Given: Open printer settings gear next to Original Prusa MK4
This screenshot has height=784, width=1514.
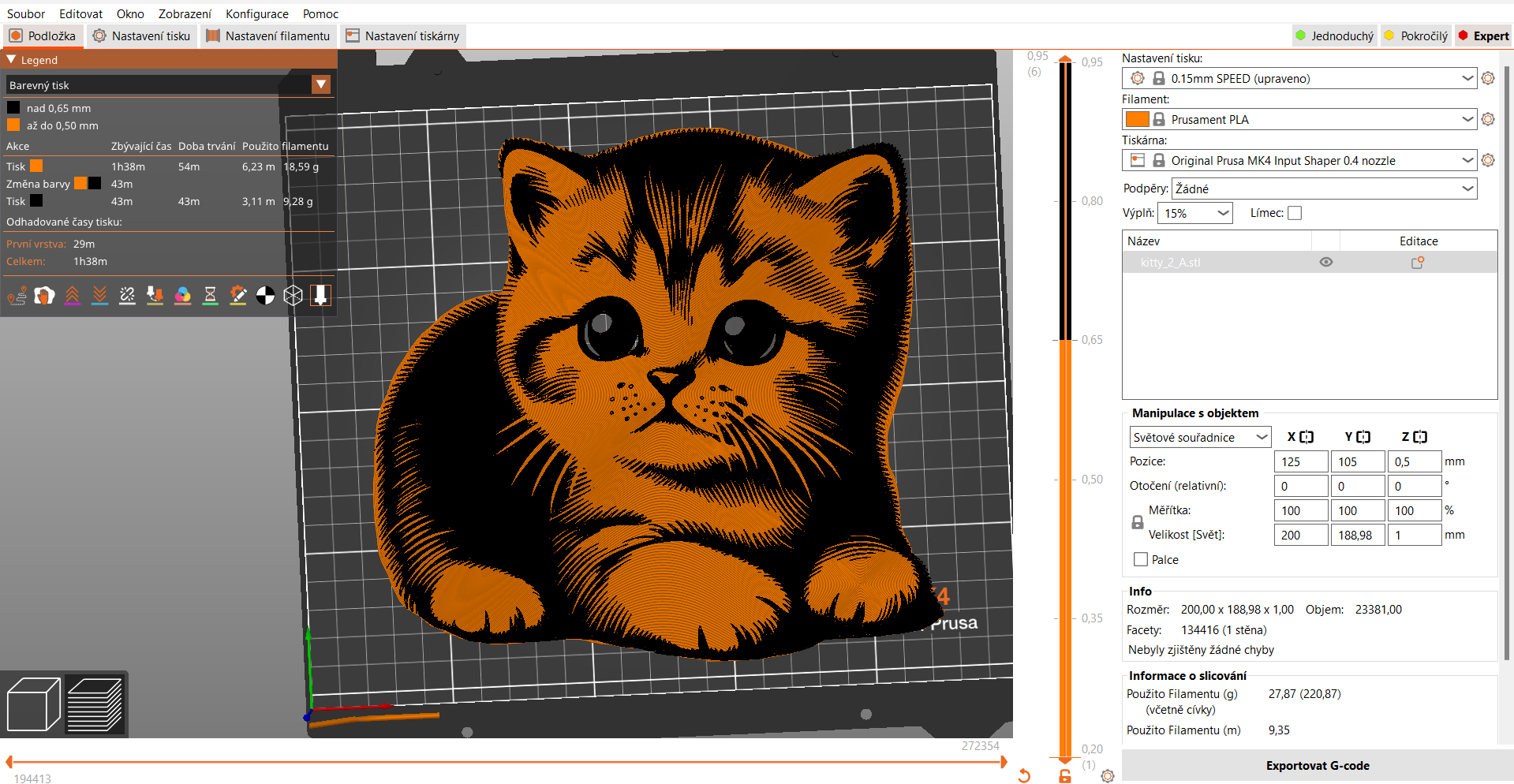Looking at the screenshot, I should click(x=1488, y=160).
